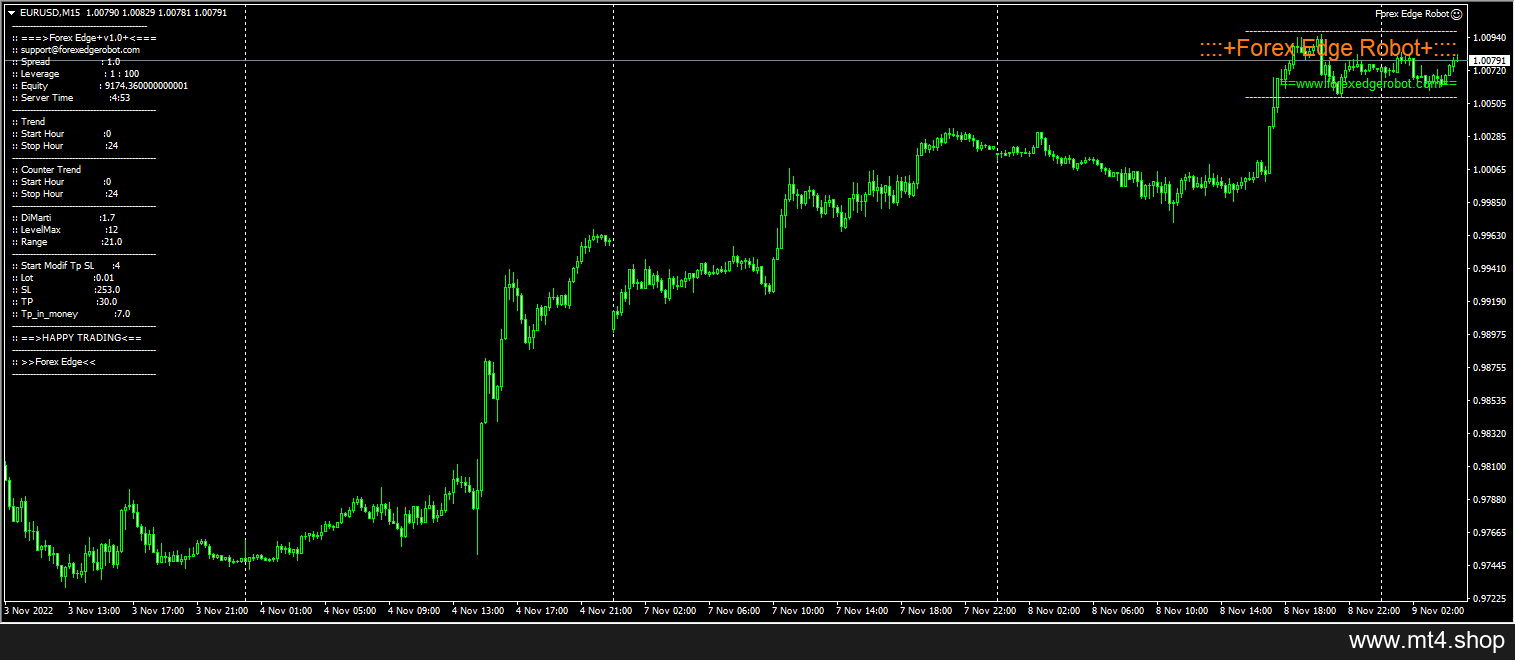
Task: Click the 4 Nov 21:00 time label
Action: coord(606,609)
